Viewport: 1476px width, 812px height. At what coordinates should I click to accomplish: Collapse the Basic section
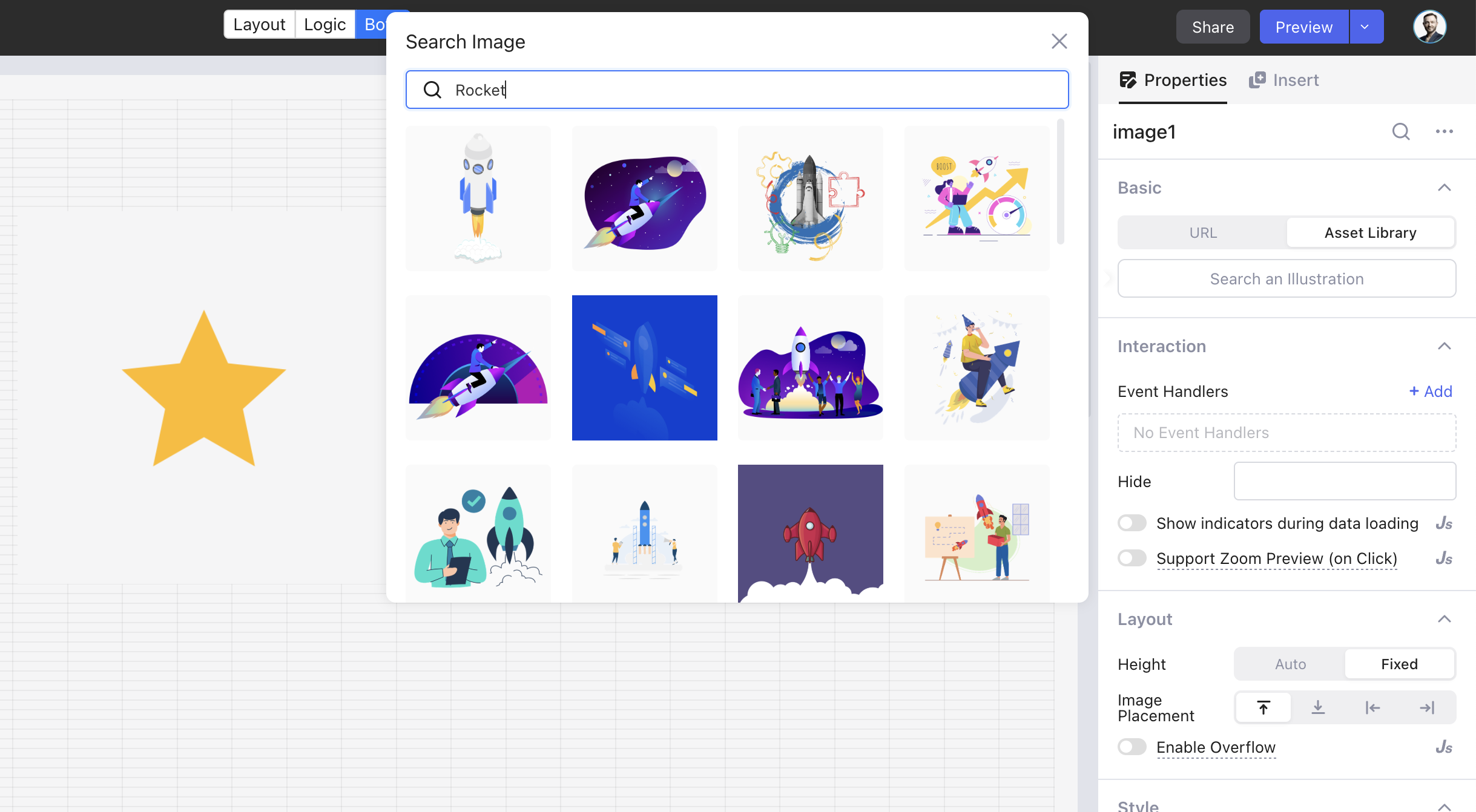(1444, 188)
